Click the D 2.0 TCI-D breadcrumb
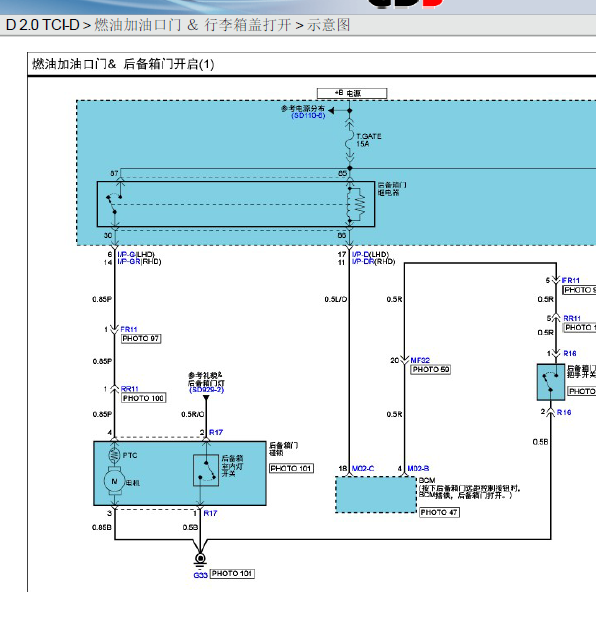The image size is (596, 638). click(43, 25)
